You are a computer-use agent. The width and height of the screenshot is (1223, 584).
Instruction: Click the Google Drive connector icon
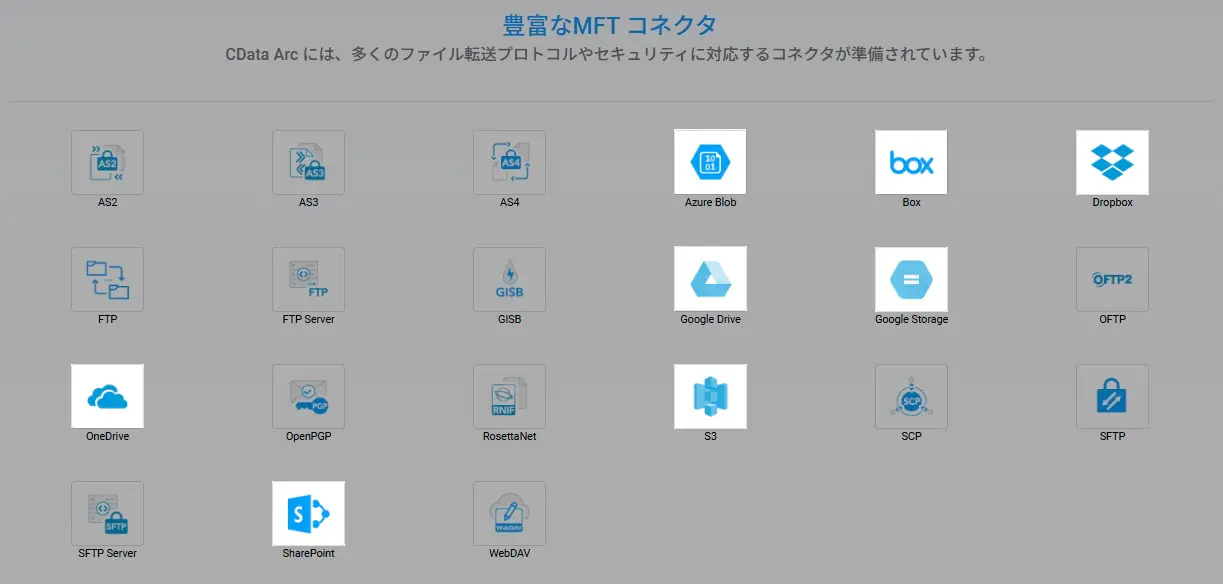(710, 279)
